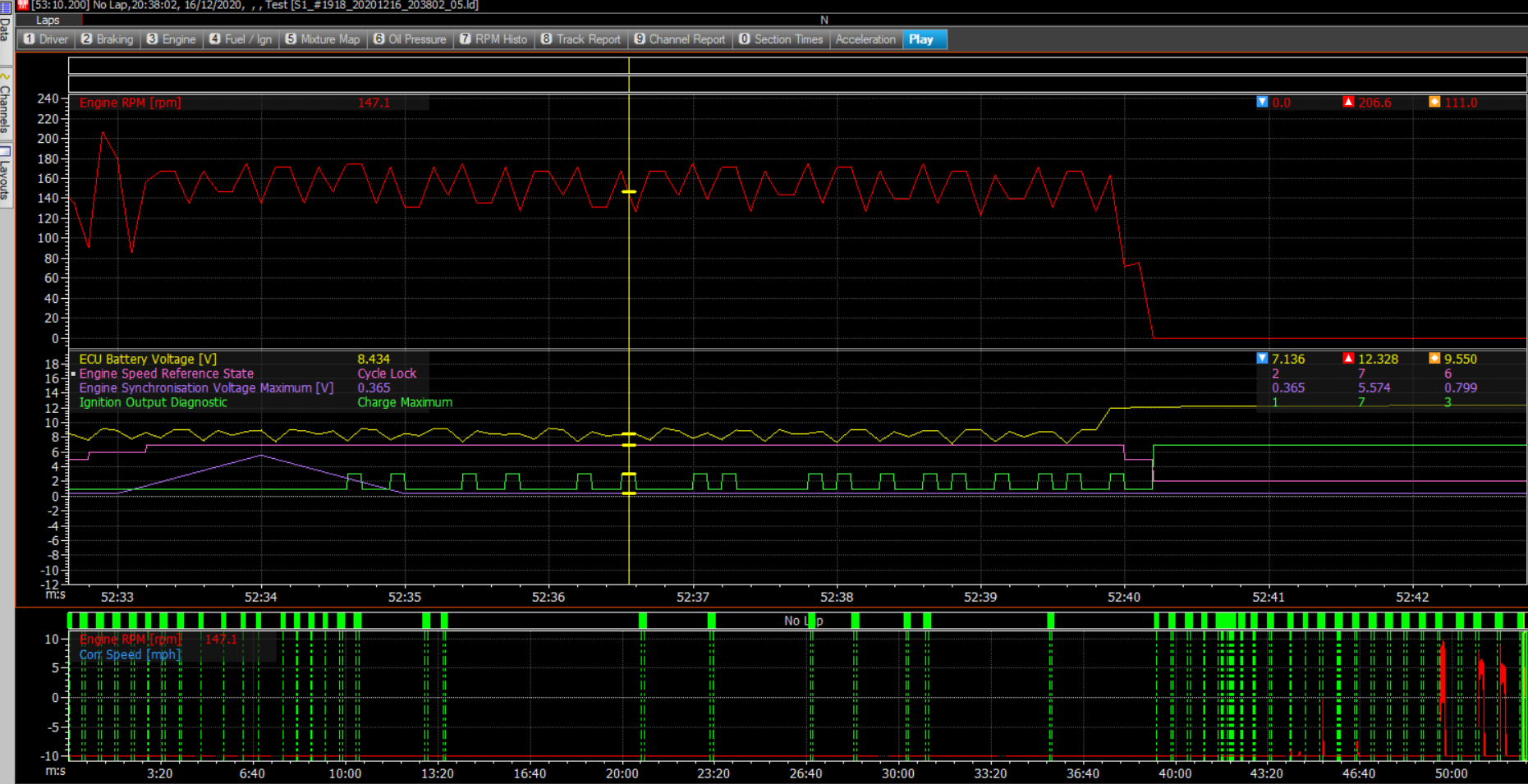Click the orange average icon beside 9.550
1528x784 pixels.
[1434, 359]
